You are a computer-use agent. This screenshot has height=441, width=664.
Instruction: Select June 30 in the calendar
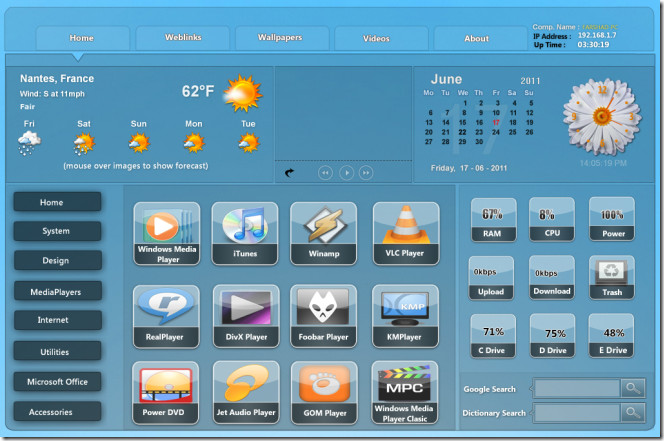[479, 142]
